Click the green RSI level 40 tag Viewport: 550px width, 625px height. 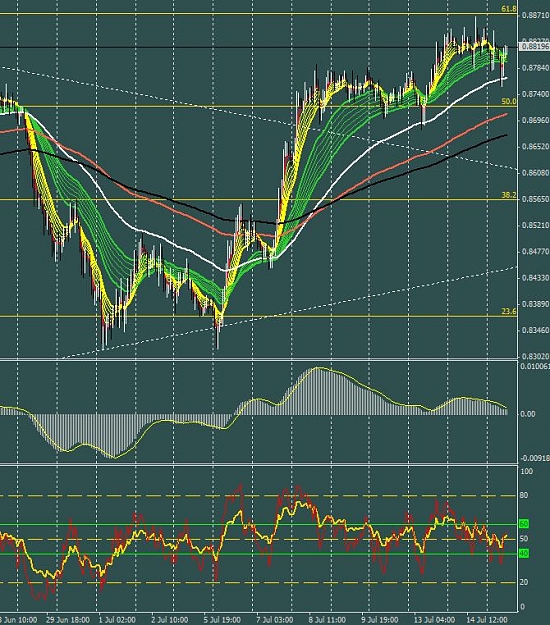pyautogui.click(x=524, y=553)
